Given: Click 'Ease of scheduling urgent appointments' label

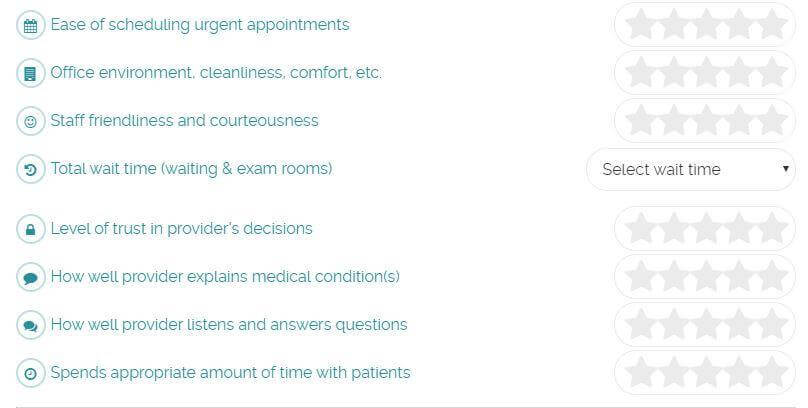Looking at the screenshot, I should pos(200,25).
